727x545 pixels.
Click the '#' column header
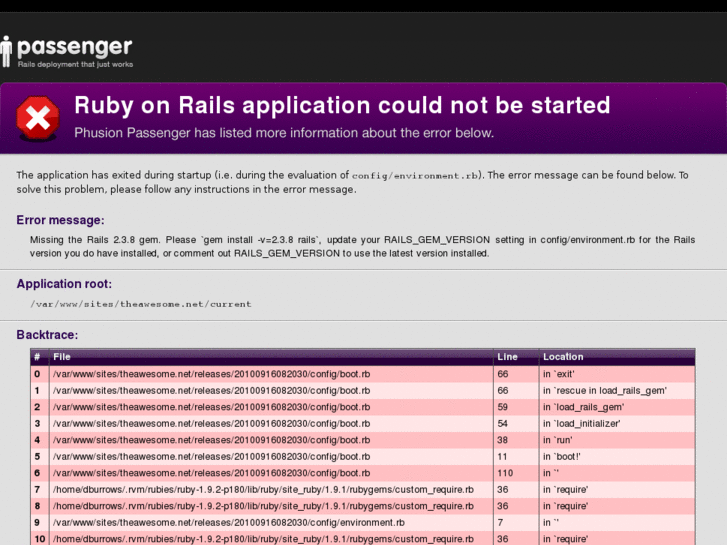38,357
